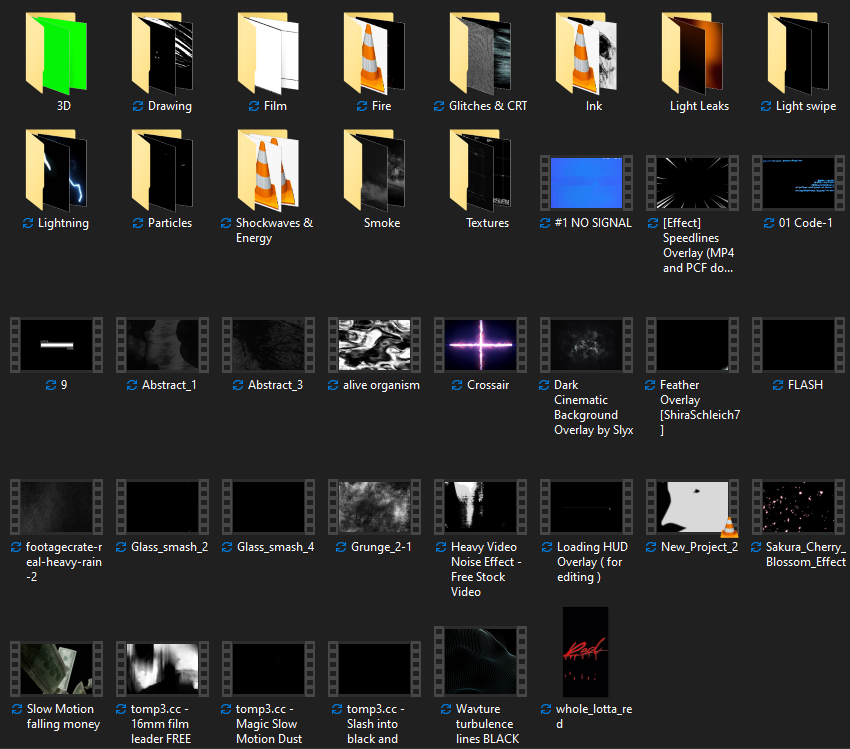Select the Slash into black video
This screenshot has height=749, width=850.
coord(375,669)
